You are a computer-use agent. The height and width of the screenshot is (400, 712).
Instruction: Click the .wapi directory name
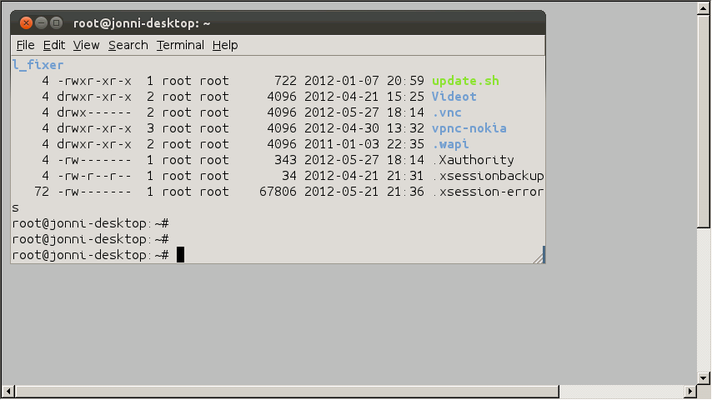pos(450,144)
